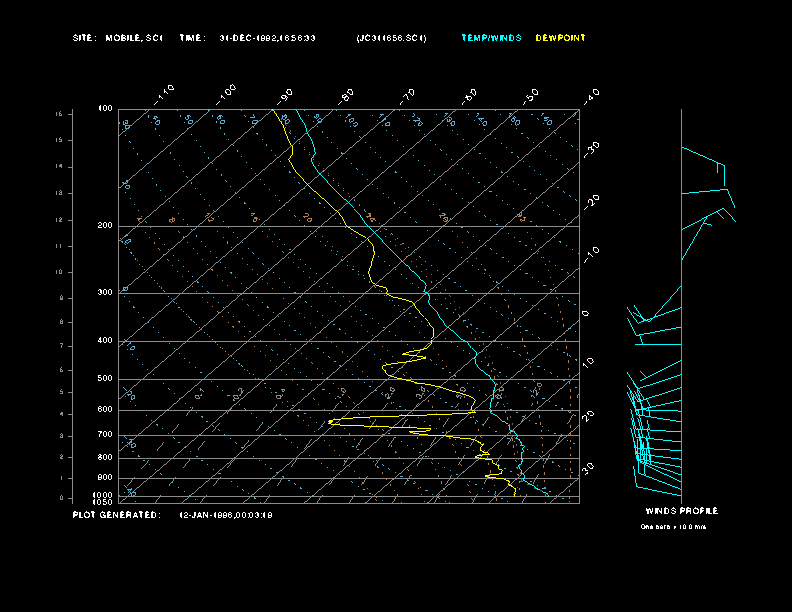Click the 300 pressure level label
The width and height of the screenshot is (792, 612).
[x=105, y=292]
